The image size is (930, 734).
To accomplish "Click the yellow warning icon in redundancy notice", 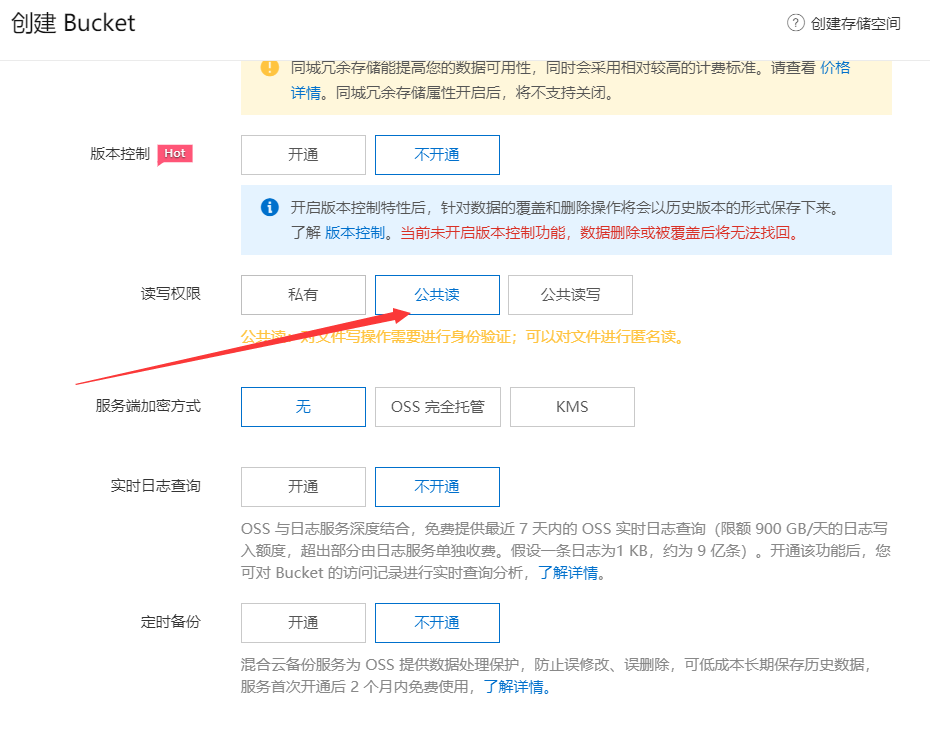I will (x=269, y=67).
